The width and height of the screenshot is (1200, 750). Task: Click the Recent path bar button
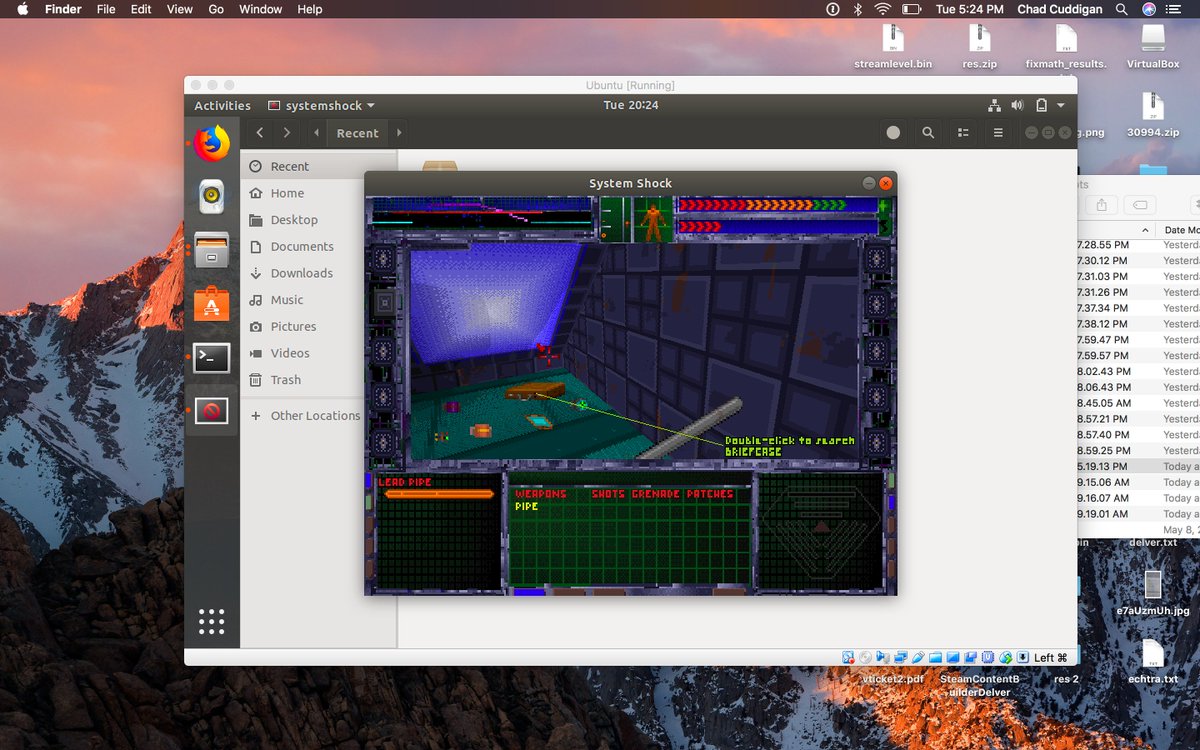pos(357,132)
